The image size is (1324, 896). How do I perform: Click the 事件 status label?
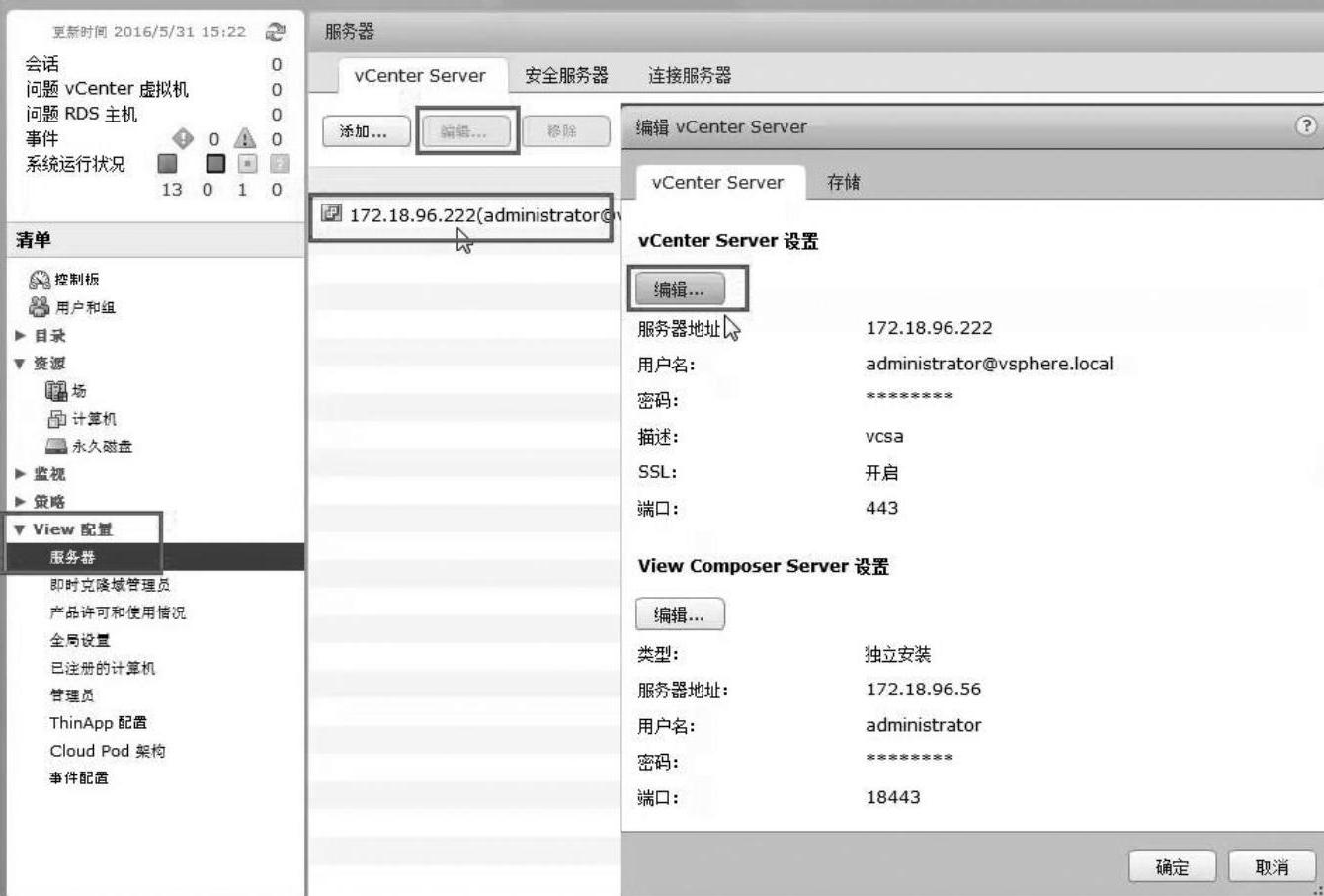(42, 138)
